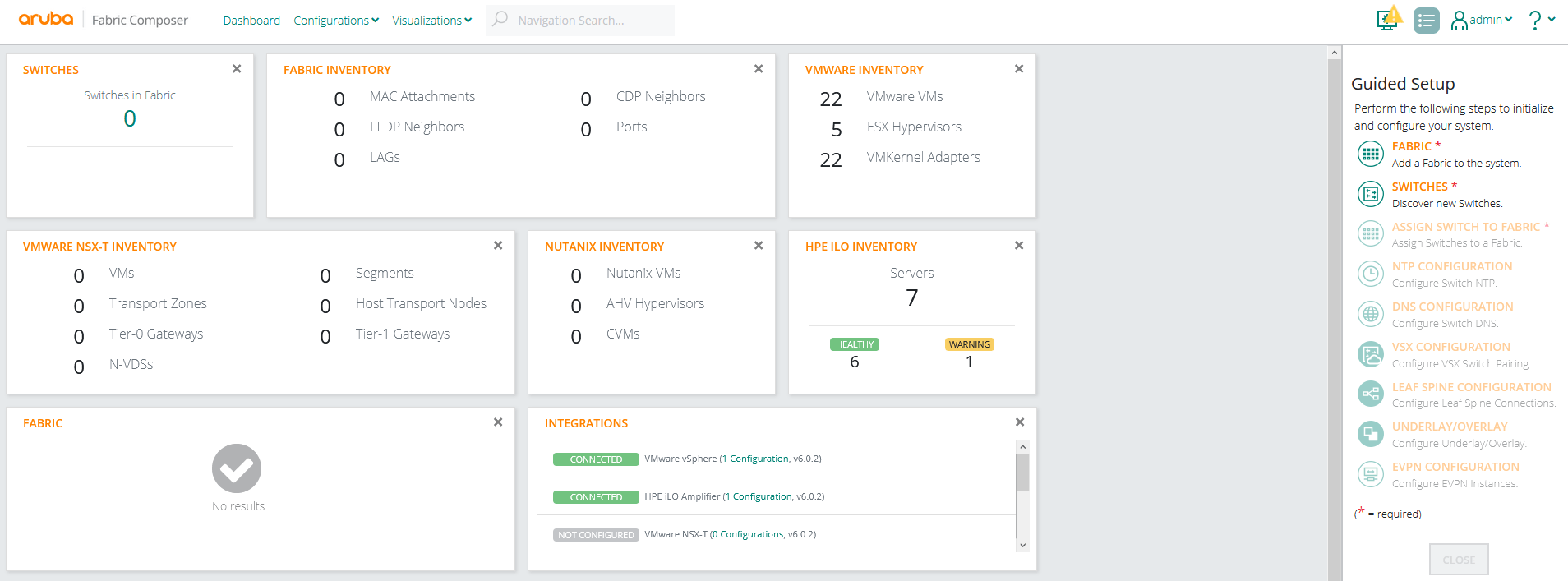Click the iLO Amplifier 1 Configuration link
Viewport: 1568px width, 581px height.
[x=759, y=496]
